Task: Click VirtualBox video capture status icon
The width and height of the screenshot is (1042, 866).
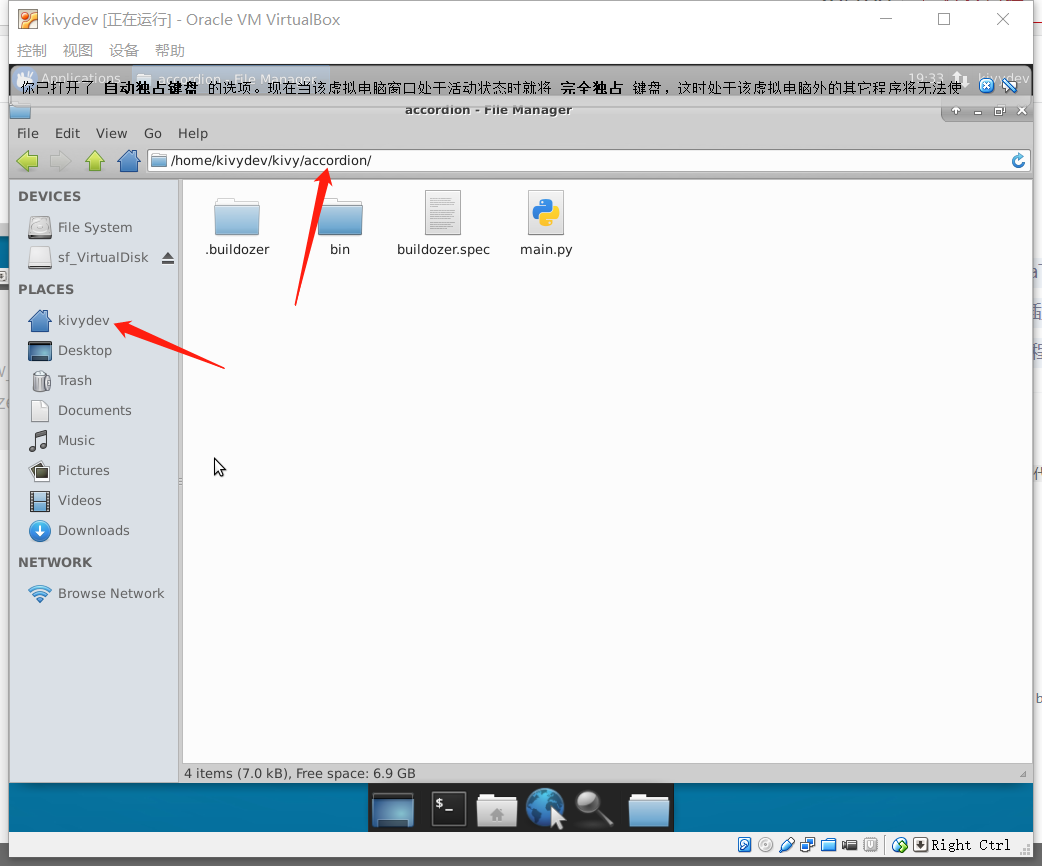Action: click(849, 845)
